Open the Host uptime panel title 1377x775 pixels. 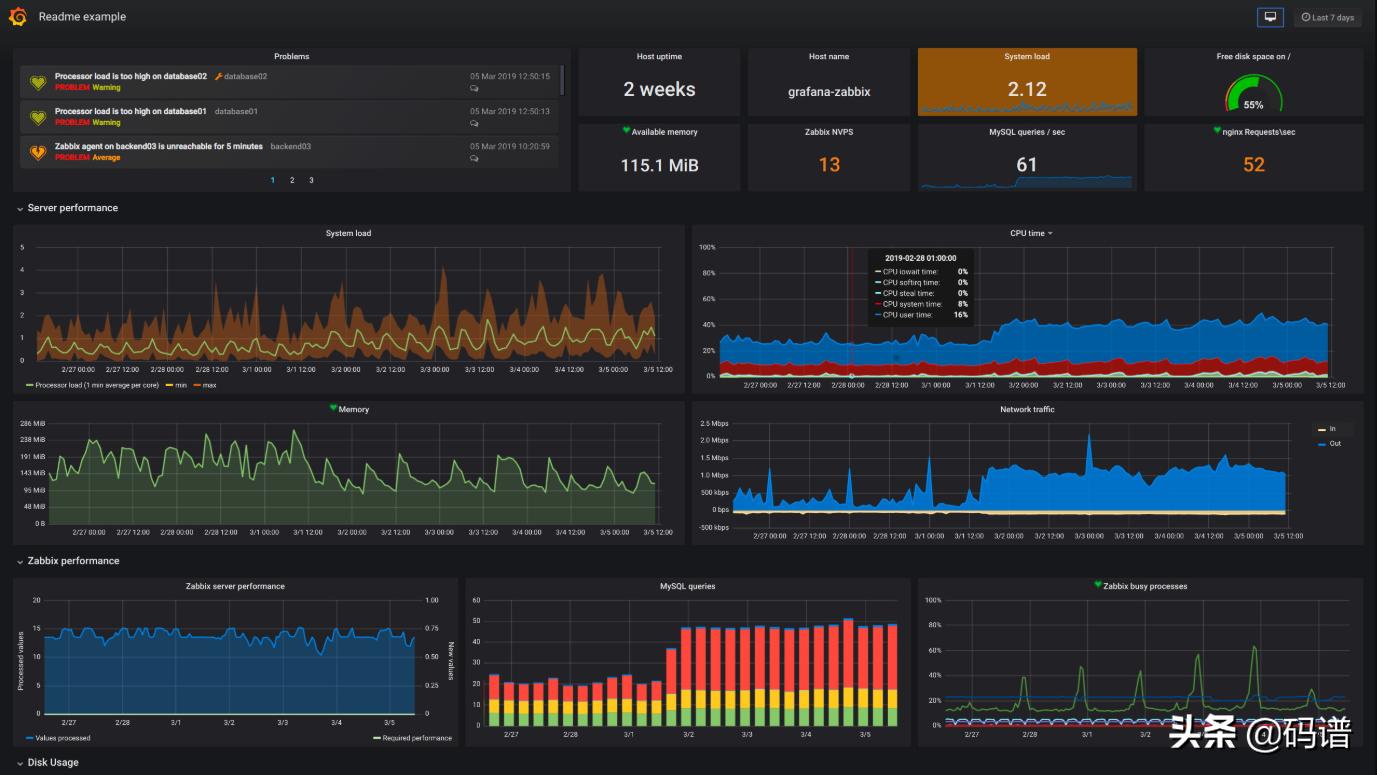(x=659, y=56)
